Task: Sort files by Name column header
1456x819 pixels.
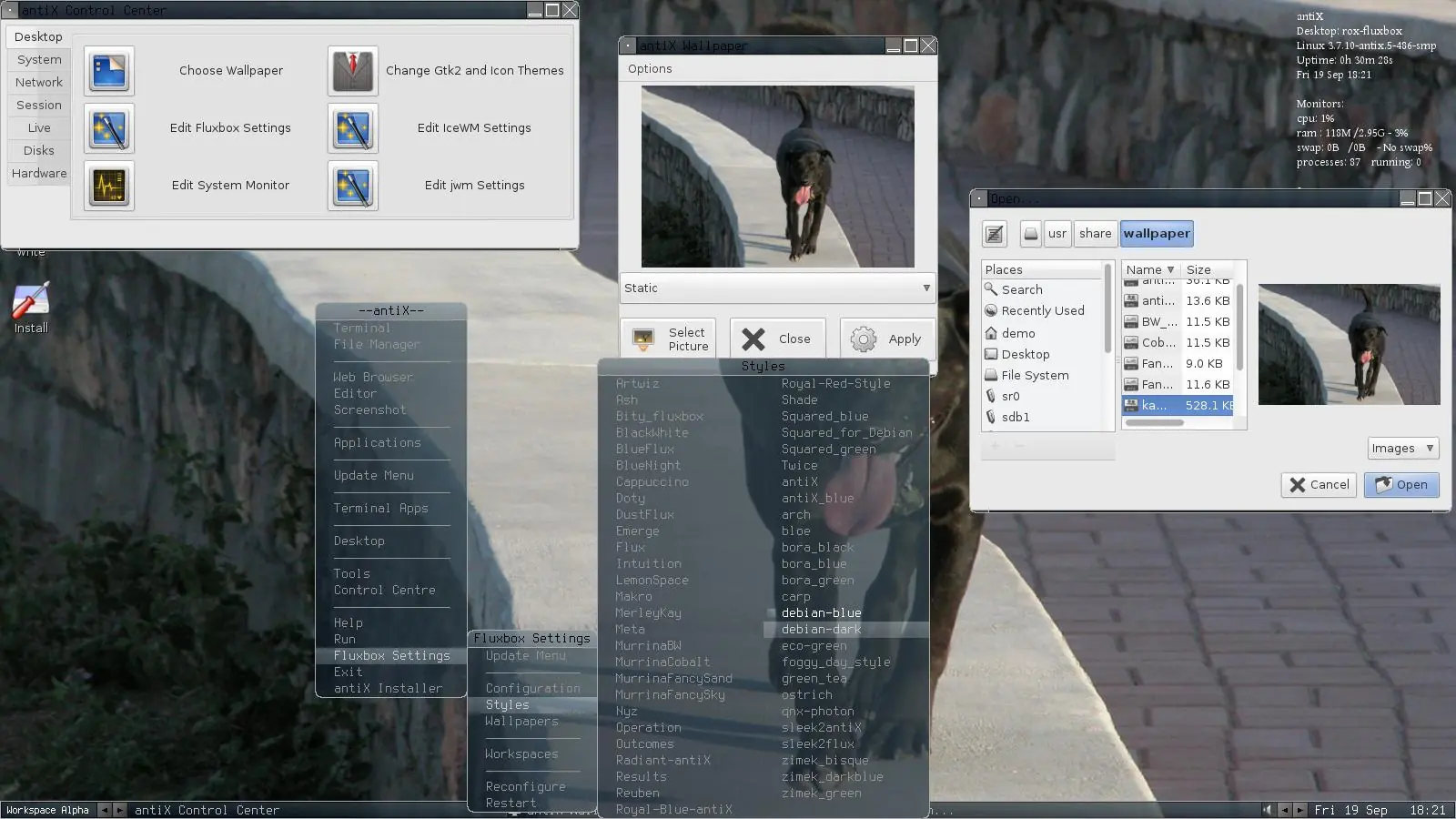Action: pyautogui.click(x=1150, y=269)
